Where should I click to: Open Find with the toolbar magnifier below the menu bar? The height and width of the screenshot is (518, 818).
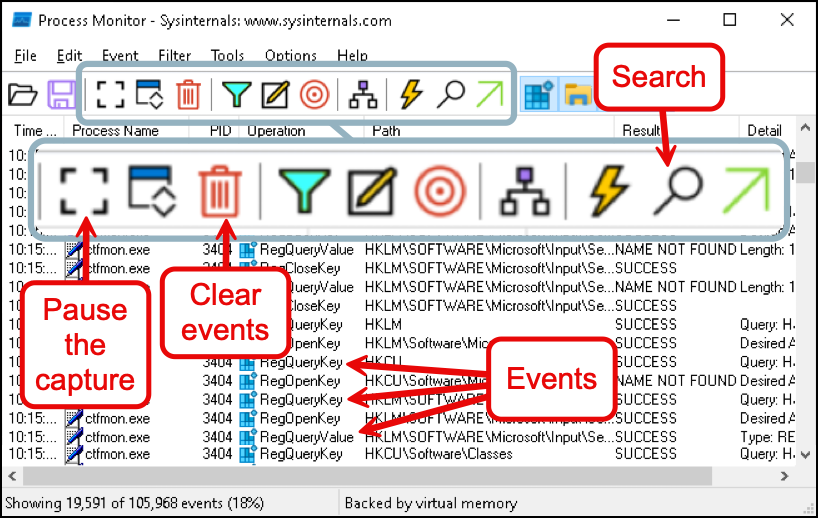point(450,95)
